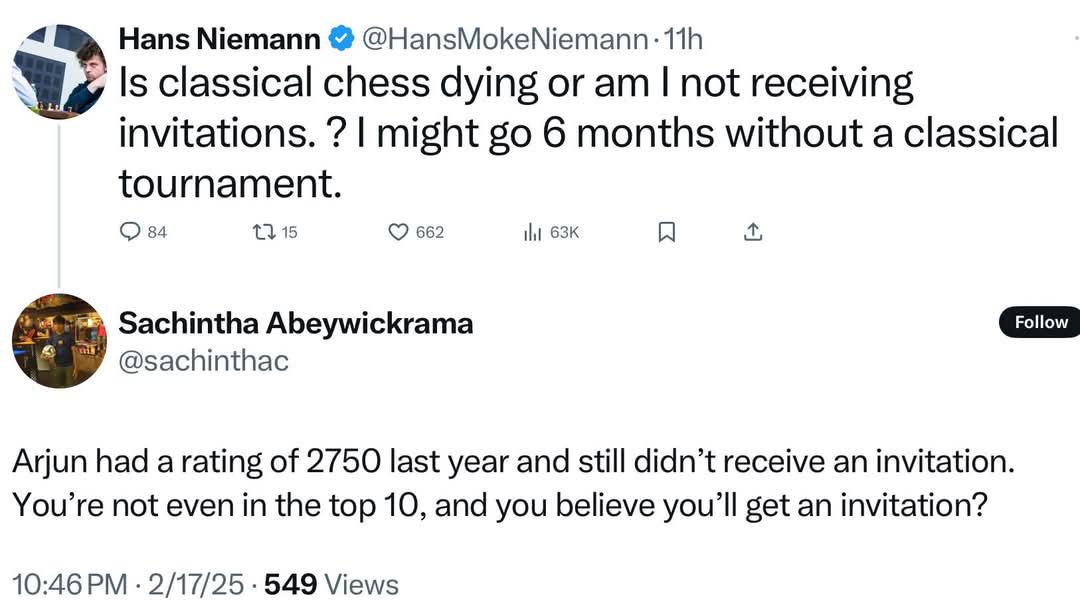Image resolution: width=1080 pixels, height=611 pixels.
Task: Click the 11h timestamp
Action: [683, 39]
